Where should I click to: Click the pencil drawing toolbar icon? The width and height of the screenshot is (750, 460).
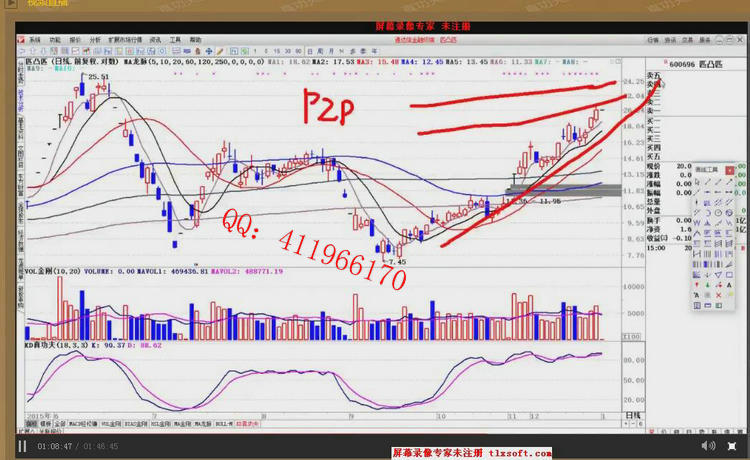coord(220,51)
